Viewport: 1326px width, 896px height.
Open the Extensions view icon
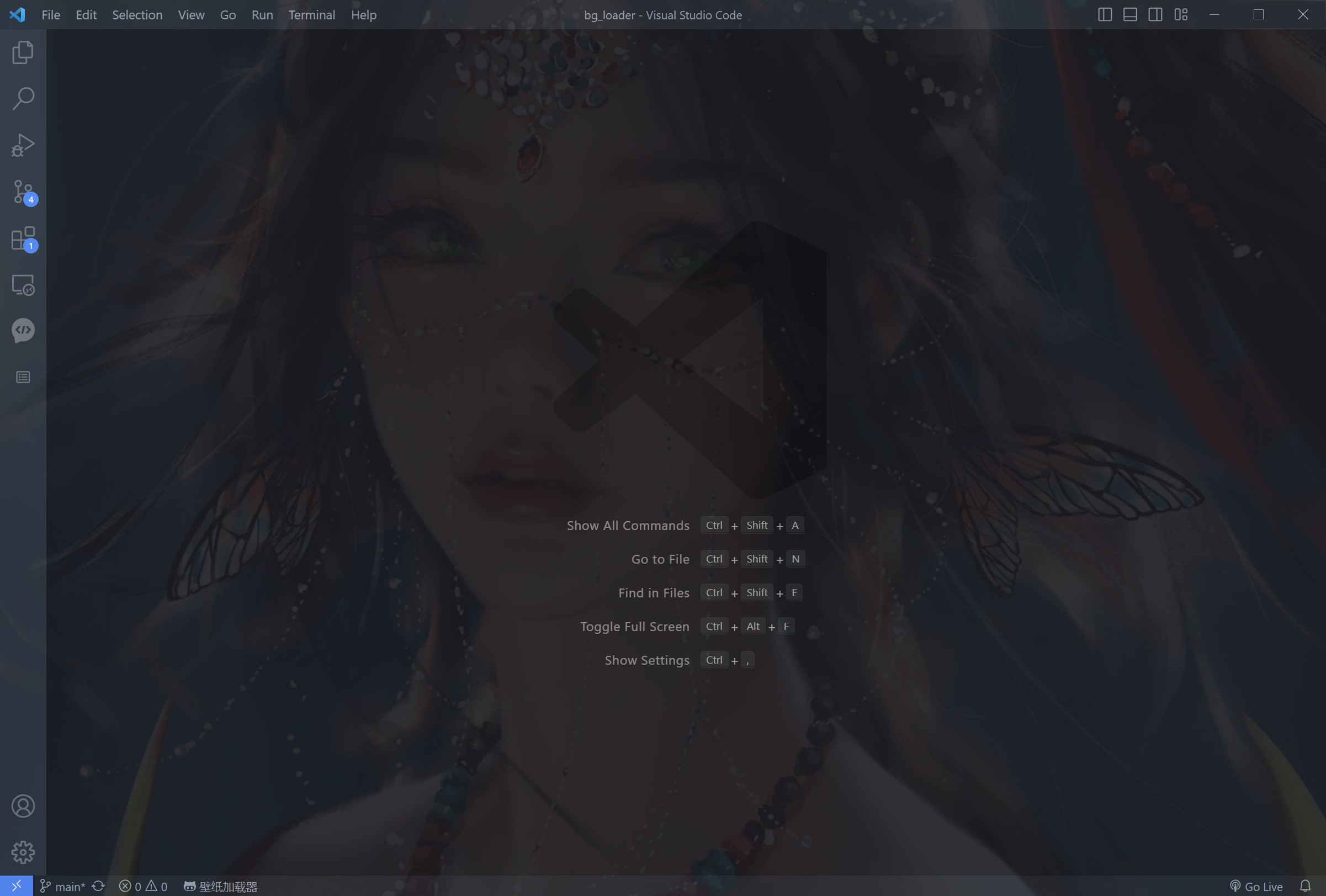point(23,238)
